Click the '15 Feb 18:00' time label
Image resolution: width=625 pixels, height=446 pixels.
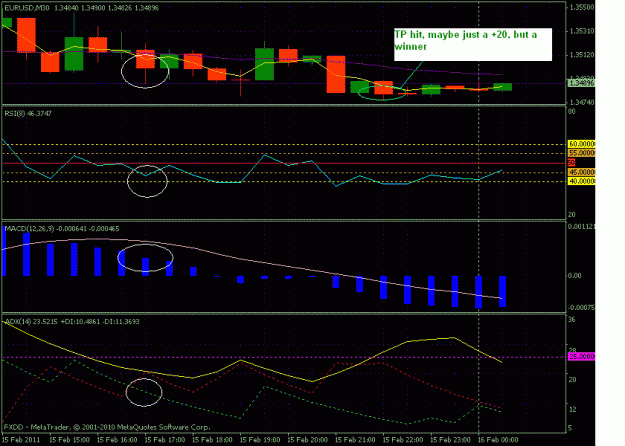(212, 440)
